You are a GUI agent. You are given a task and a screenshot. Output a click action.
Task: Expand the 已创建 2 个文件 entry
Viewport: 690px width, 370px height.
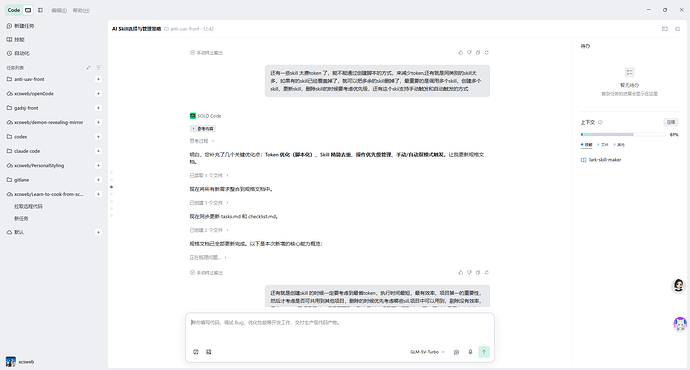coord(209,230)
